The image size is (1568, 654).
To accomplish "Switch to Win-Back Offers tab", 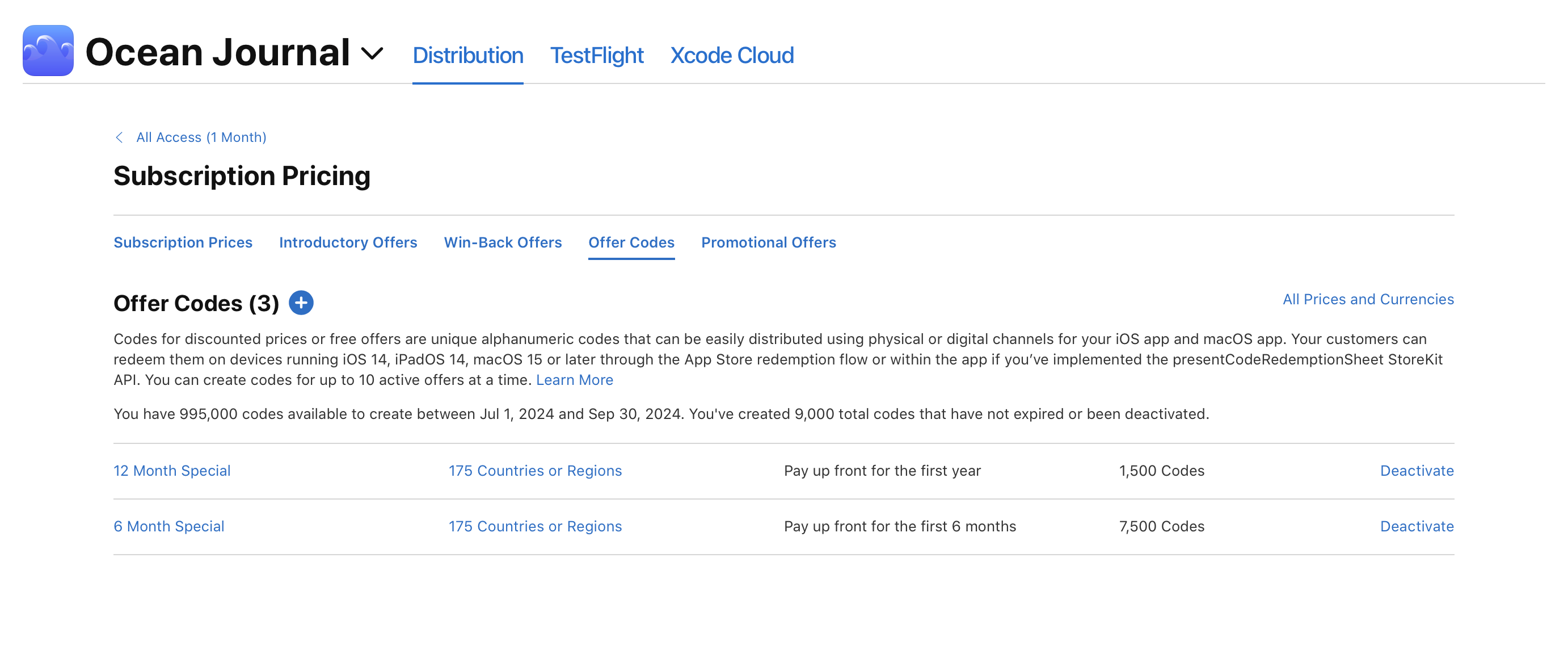I will pos(502,242).
